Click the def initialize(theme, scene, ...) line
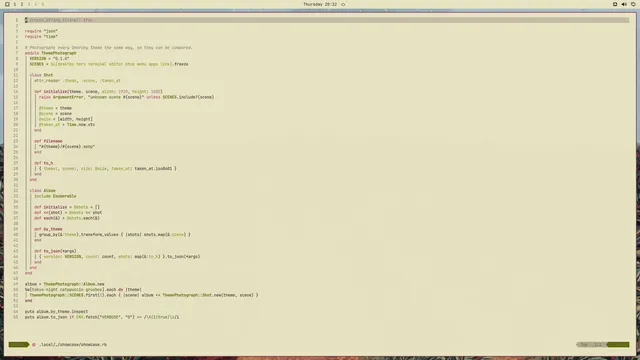Image resolution: width=640 pixels, height=360 pixels. click(x=98, y=91)
